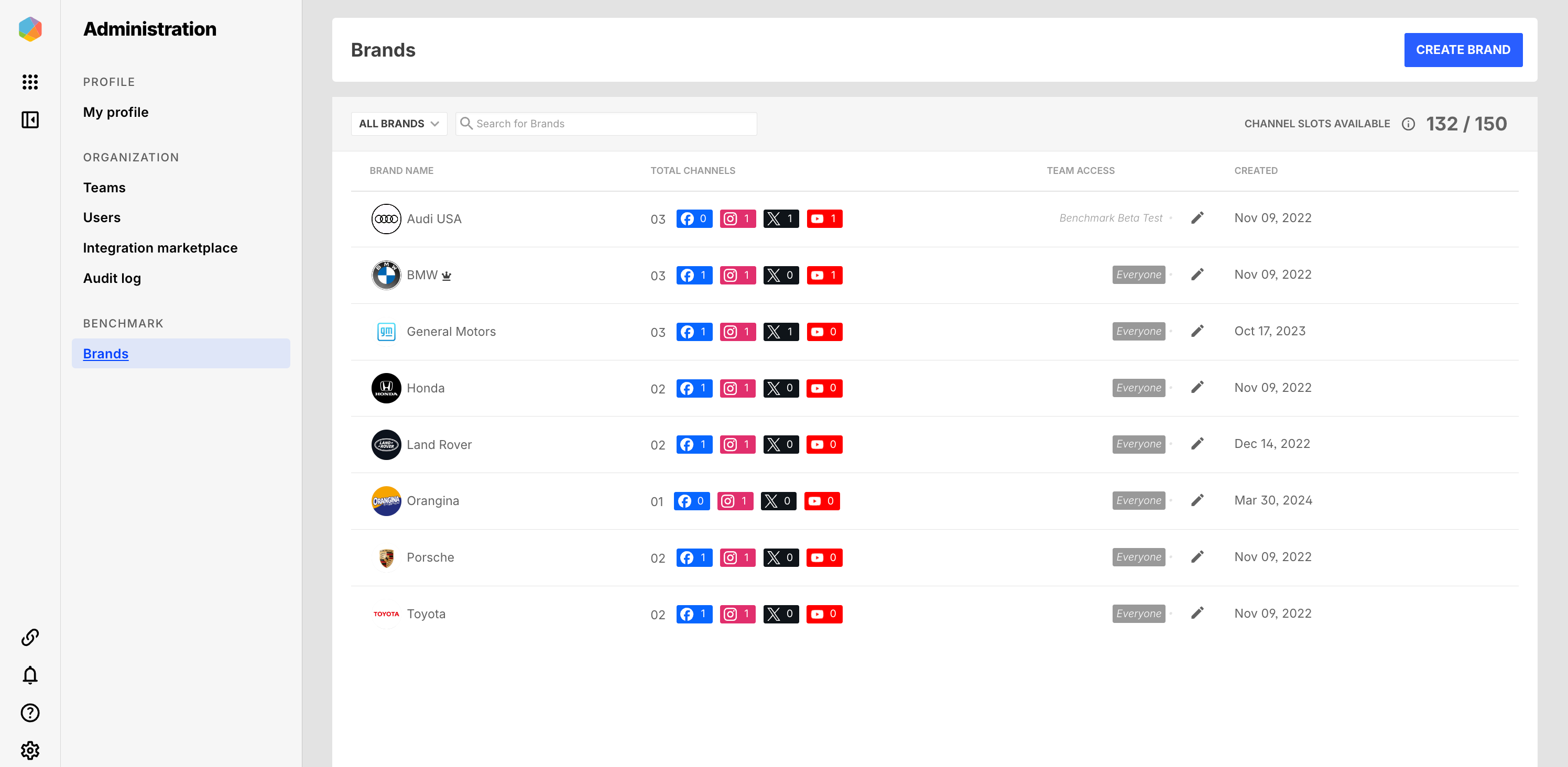This screenshot has width=1568, height=767.
Task: Edit team access for Honda
Action: (1197, 387)
